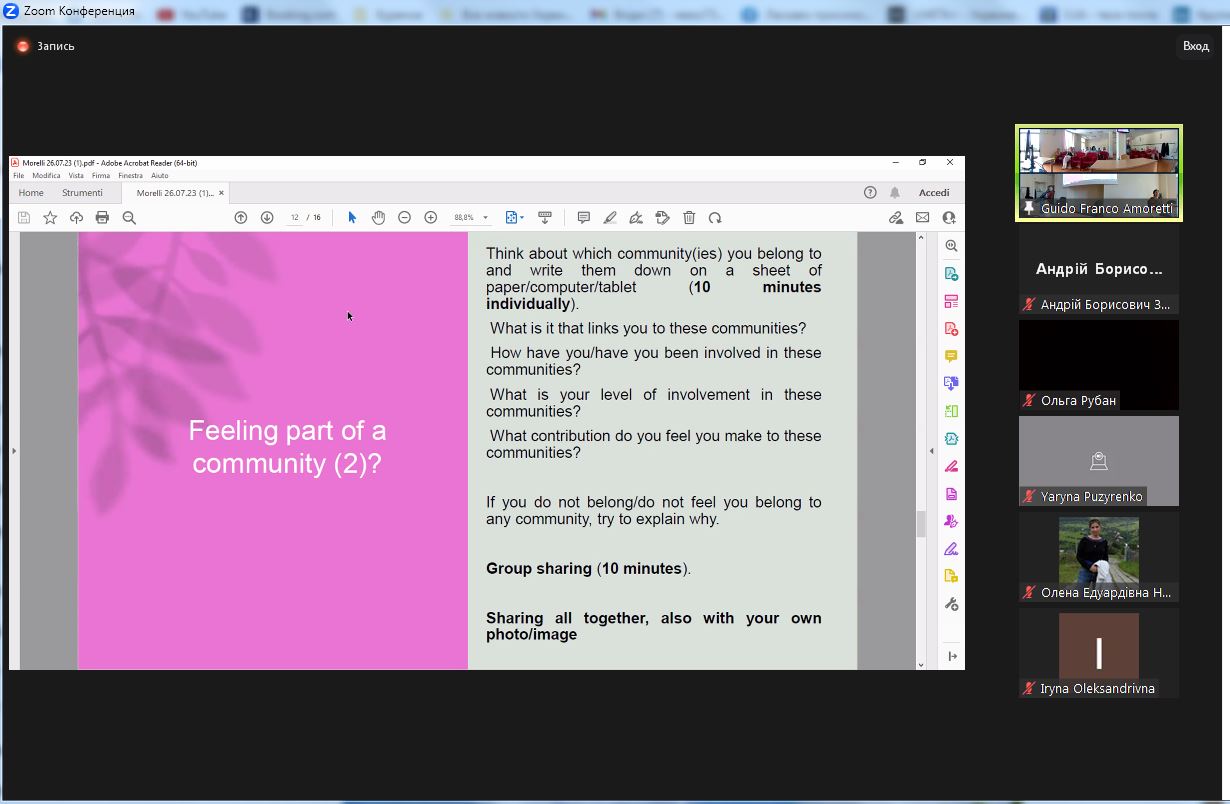The width and height of the screenshot is (1230, 804).
Task: Open the add comment note tool
Action: coord(584,218)
